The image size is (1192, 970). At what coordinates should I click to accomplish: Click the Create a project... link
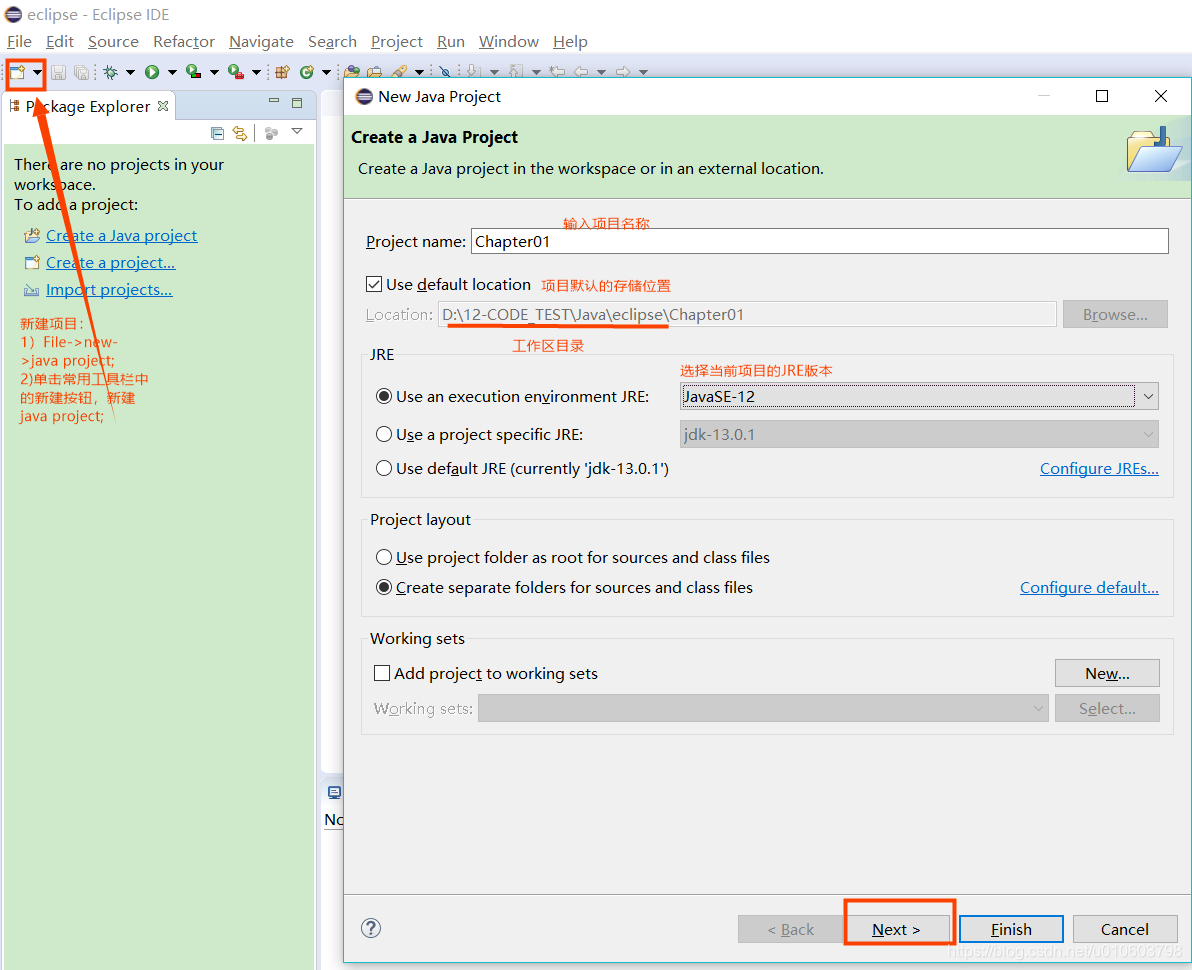pos(110,263)
